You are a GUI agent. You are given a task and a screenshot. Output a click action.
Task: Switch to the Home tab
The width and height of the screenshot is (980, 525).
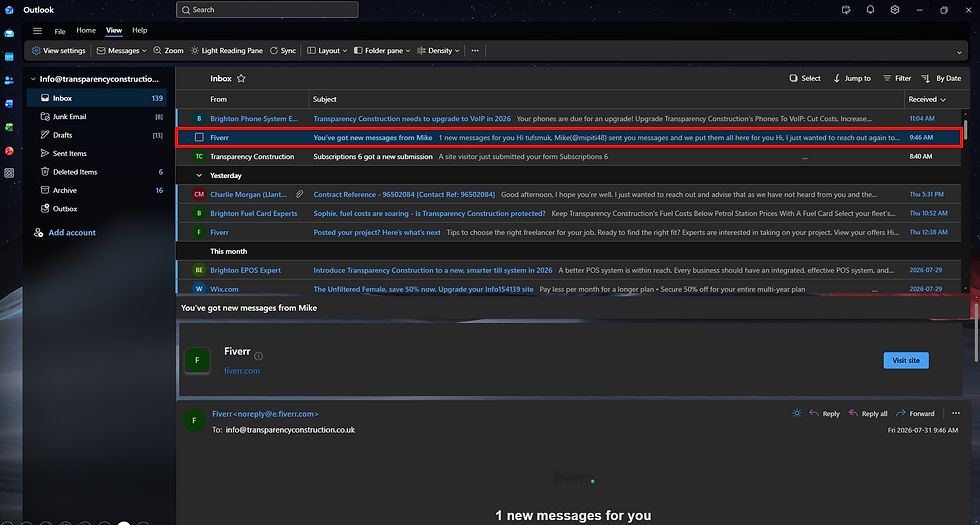pyautogui.click(x=86, y=30)
